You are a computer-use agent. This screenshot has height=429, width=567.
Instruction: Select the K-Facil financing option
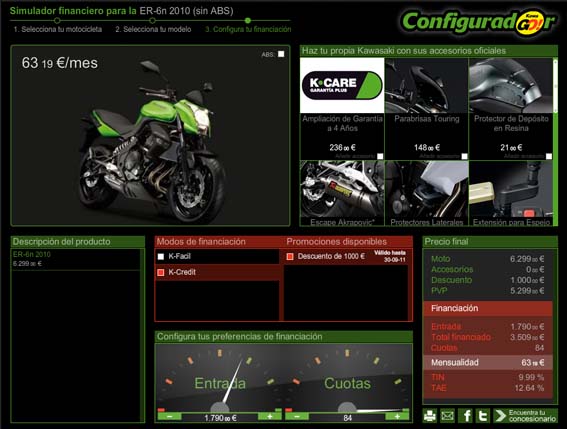(161, 256)
